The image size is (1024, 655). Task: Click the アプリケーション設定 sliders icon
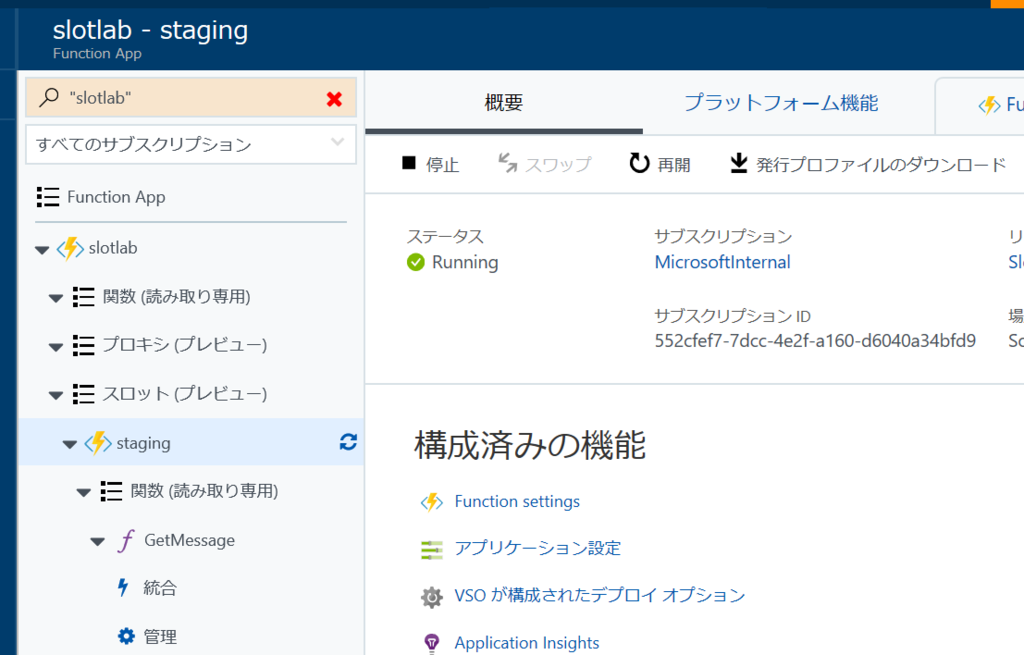[432, 550]
